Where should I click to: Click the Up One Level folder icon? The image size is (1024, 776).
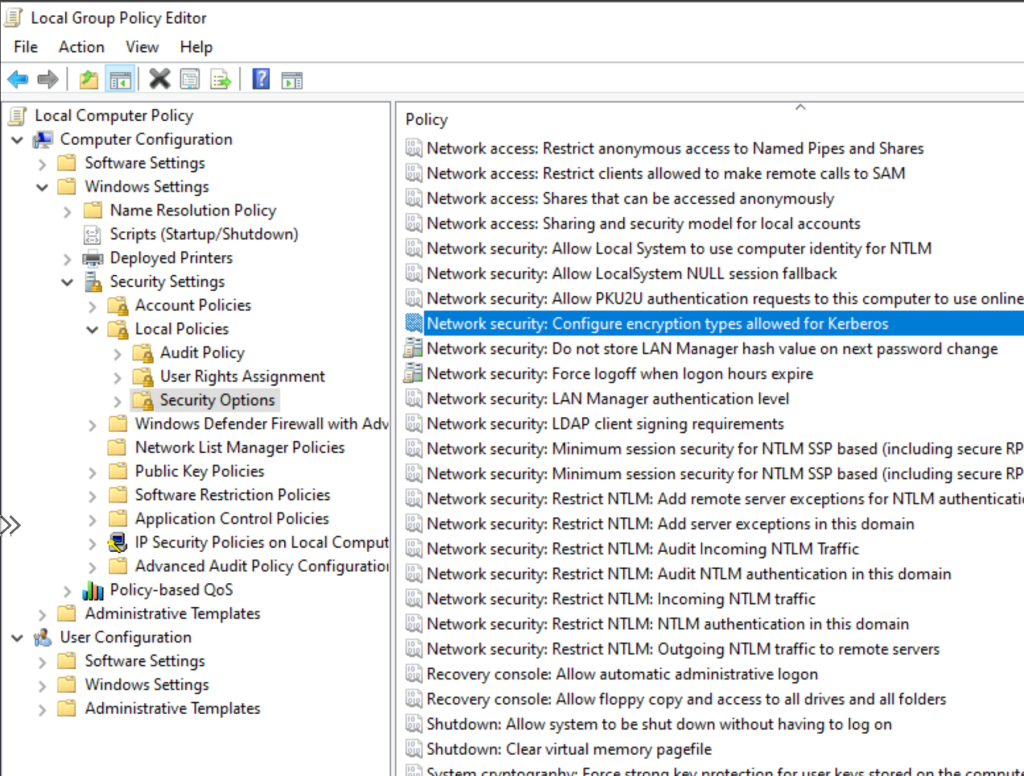[90, 79]
